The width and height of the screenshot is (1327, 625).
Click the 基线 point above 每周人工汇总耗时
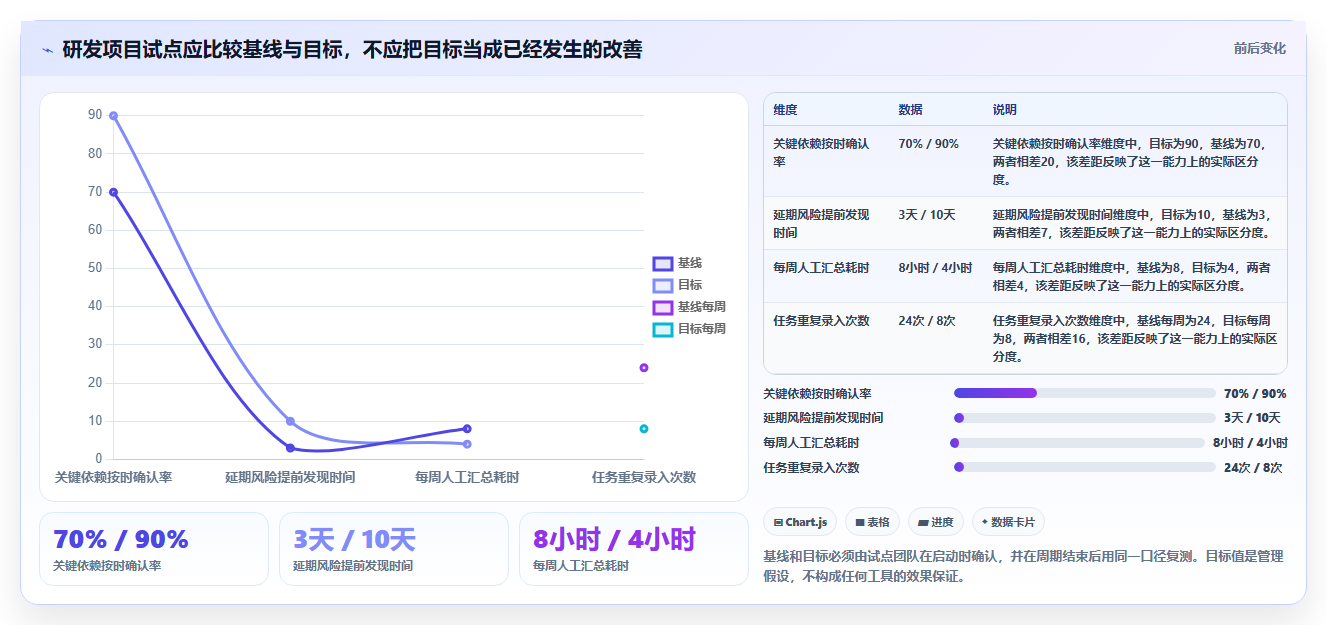click(467, 429)
